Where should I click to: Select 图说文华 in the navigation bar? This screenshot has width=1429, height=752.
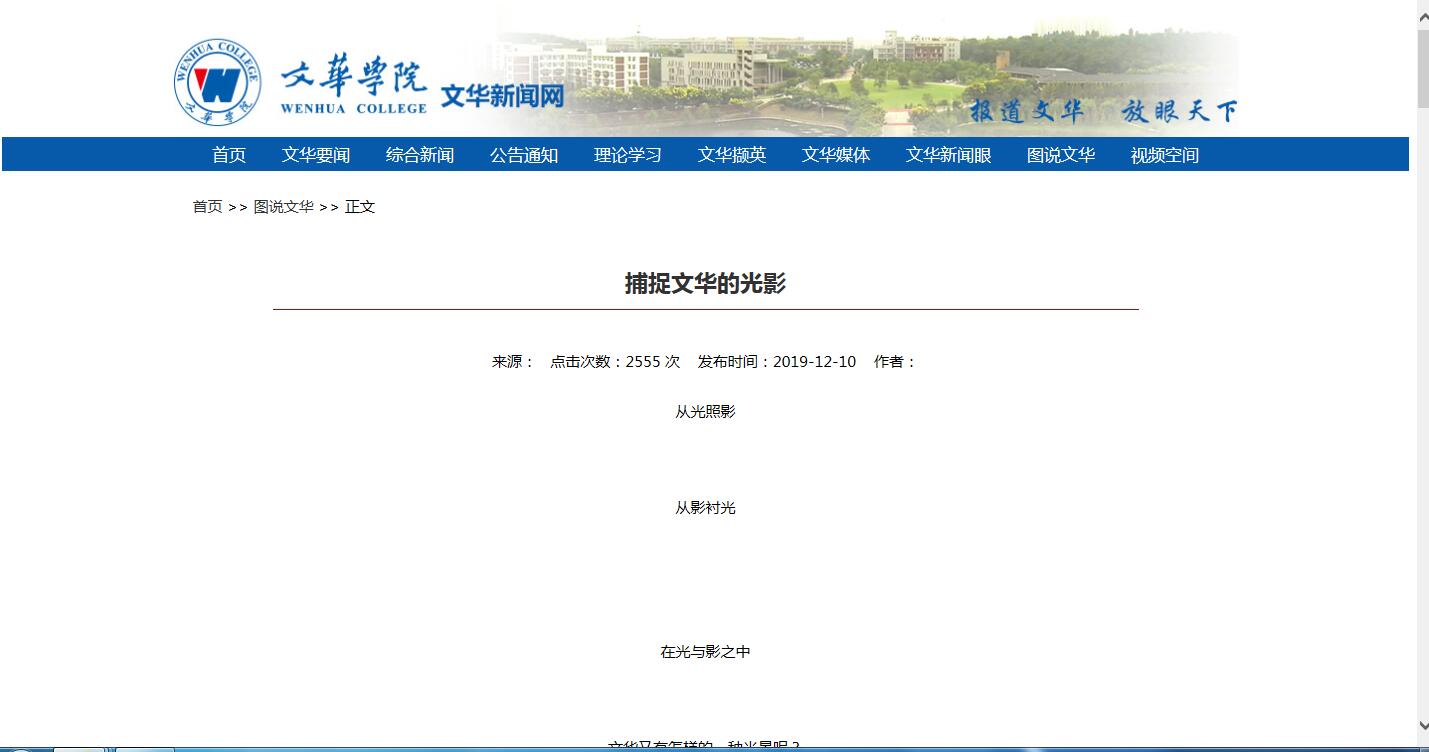1061,155
